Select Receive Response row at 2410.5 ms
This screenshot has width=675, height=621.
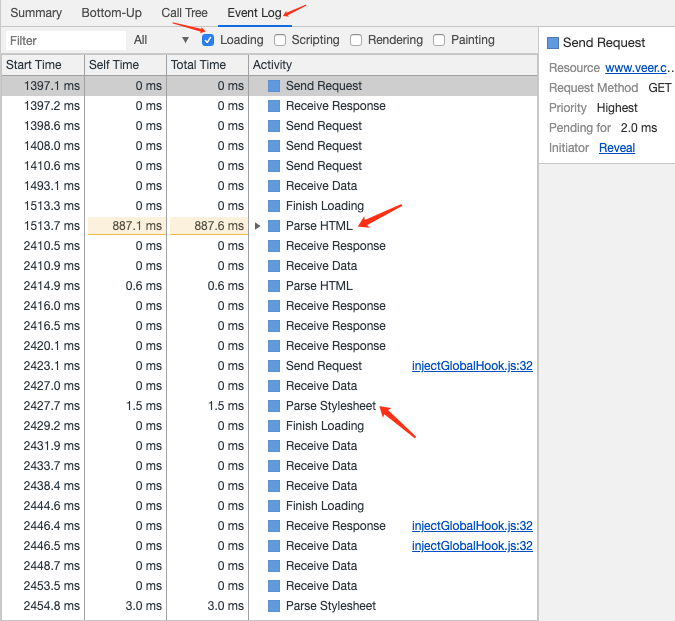tap(269, 246)
